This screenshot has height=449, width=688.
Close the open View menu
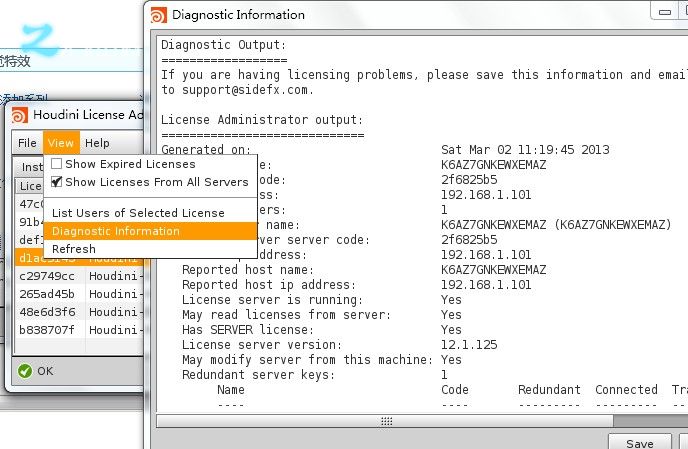[x=61, y=143]
